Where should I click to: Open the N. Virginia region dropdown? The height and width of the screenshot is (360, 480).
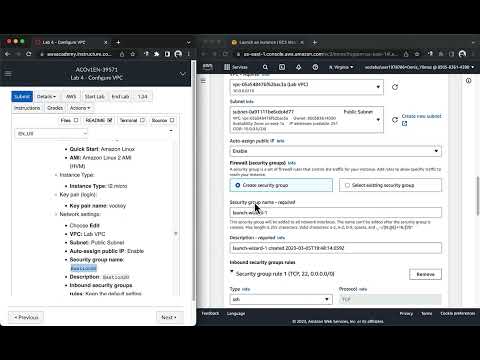pyautogui.click(x=341, y=67)
